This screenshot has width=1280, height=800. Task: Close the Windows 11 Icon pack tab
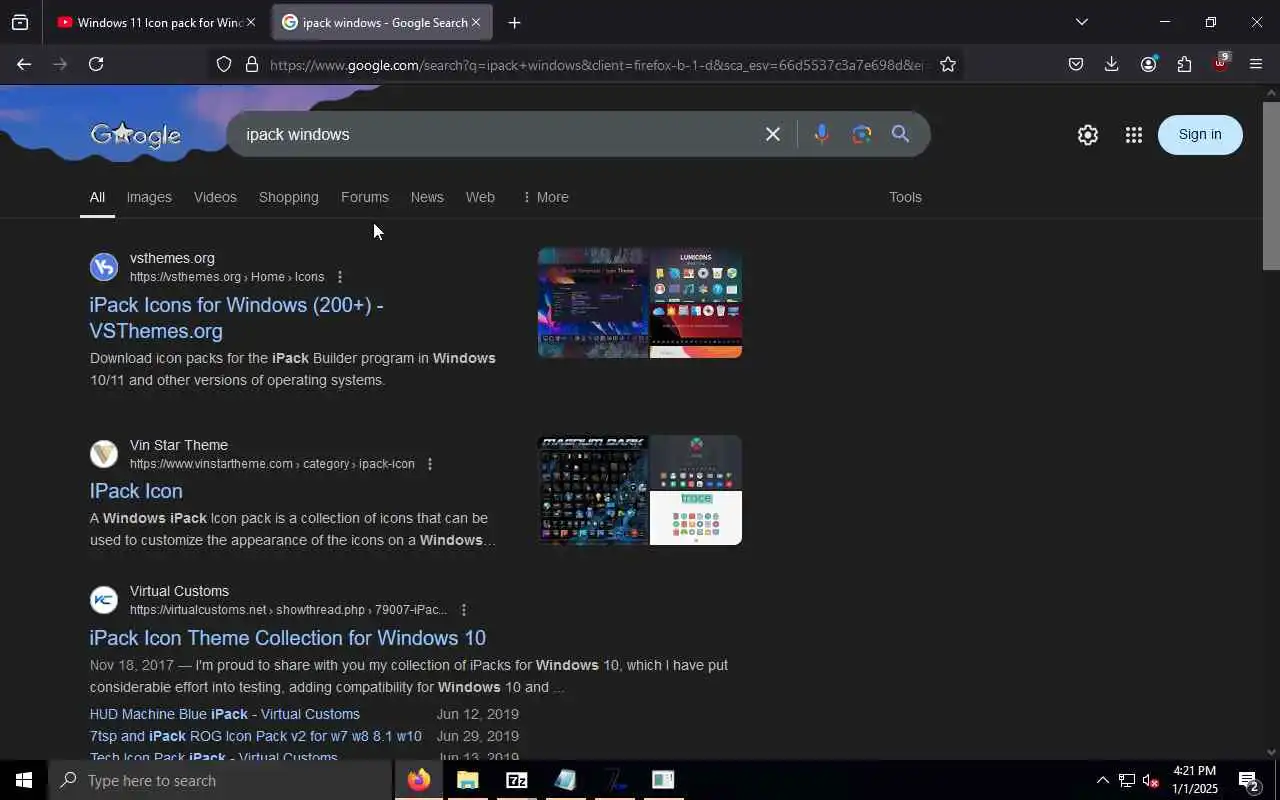tap(251, 22)
